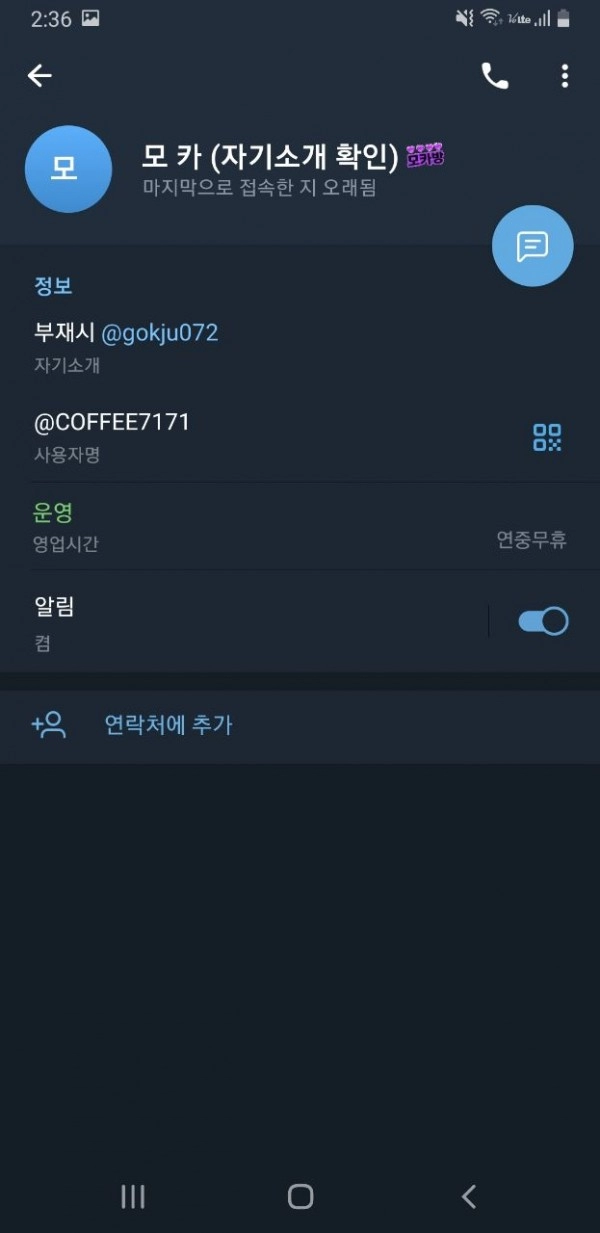This screenshot has width=600, height=1233.
Task: Select 연락처에 추가 to add contact
Action: [168, 725]
